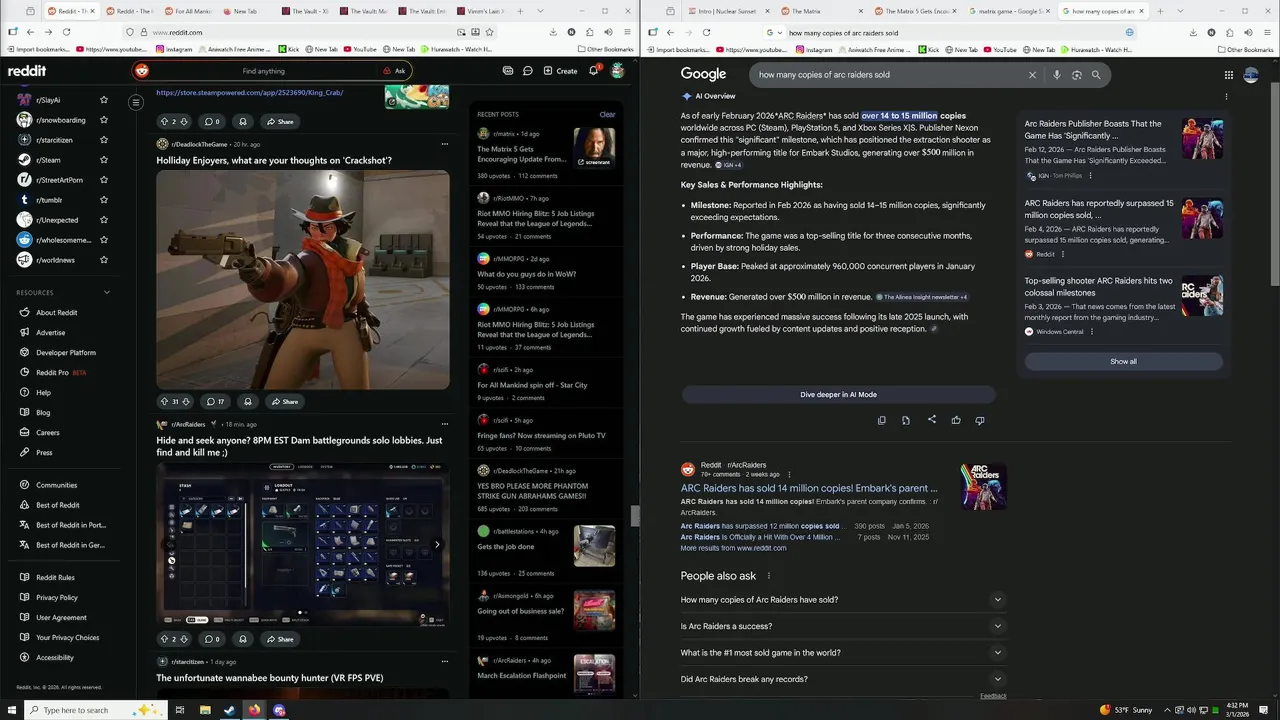Go to next image in ArcRaiders post gallery
The image size is (1280, 720).
(437, 545)
